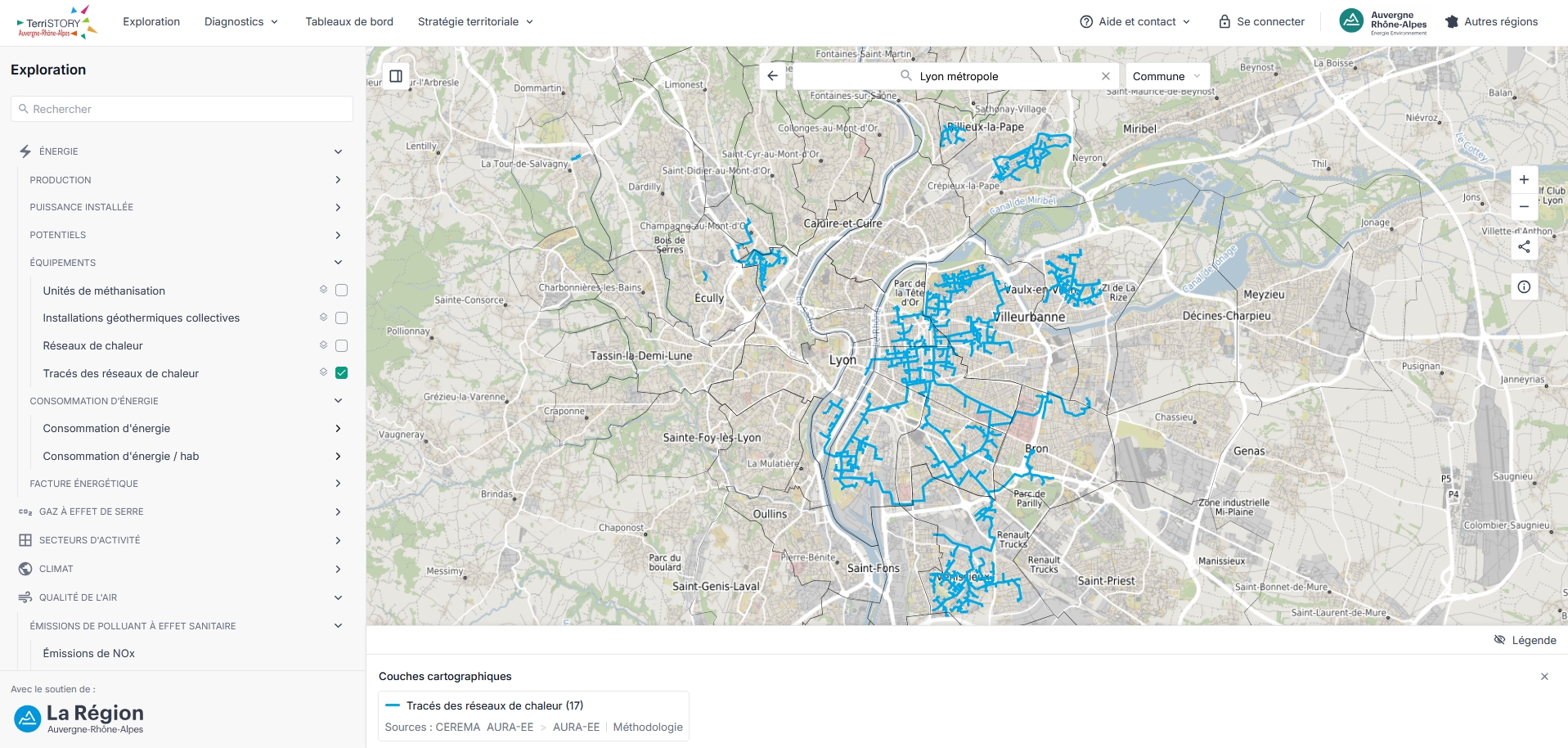Go to Tableaux de bord

coord(349,22)
